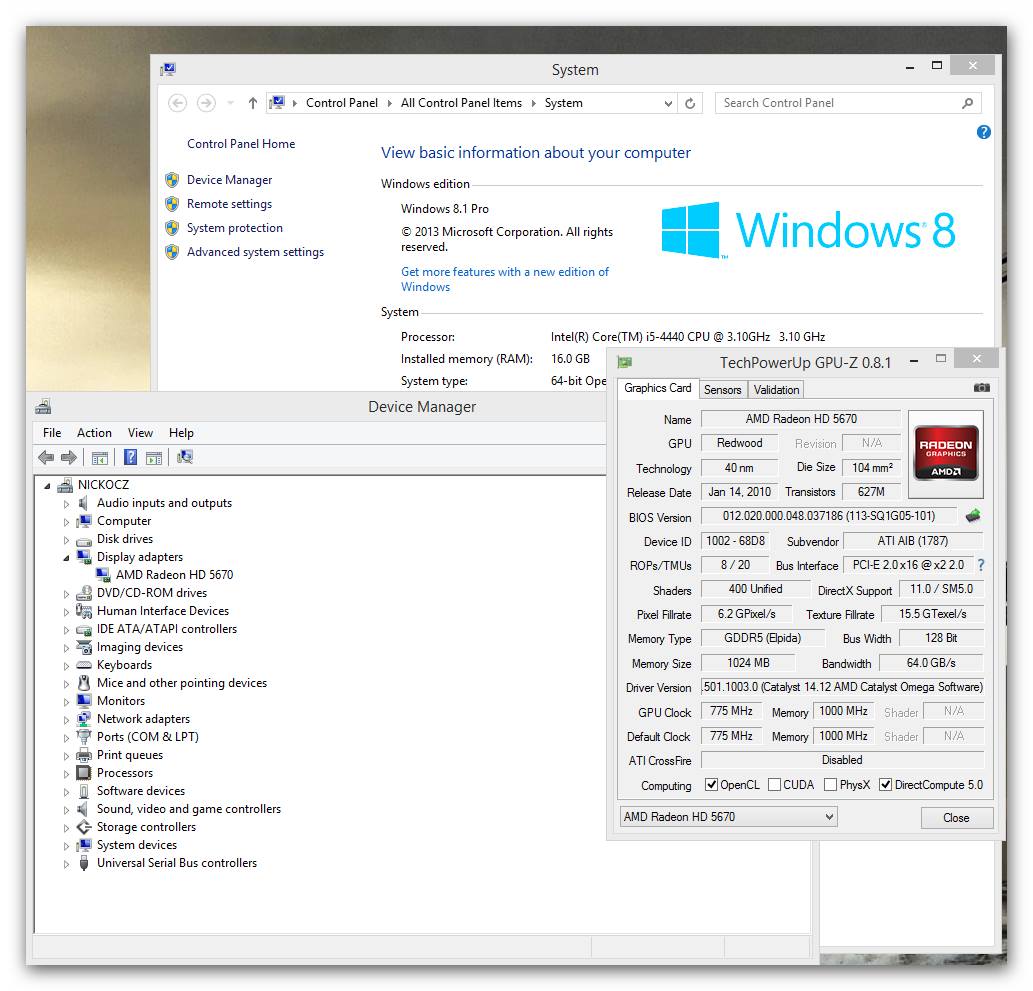Image resolution: width=1033 pixels, height=991 pixels.
Task: Click the blue help icon in System window
Action: [983, 132]
